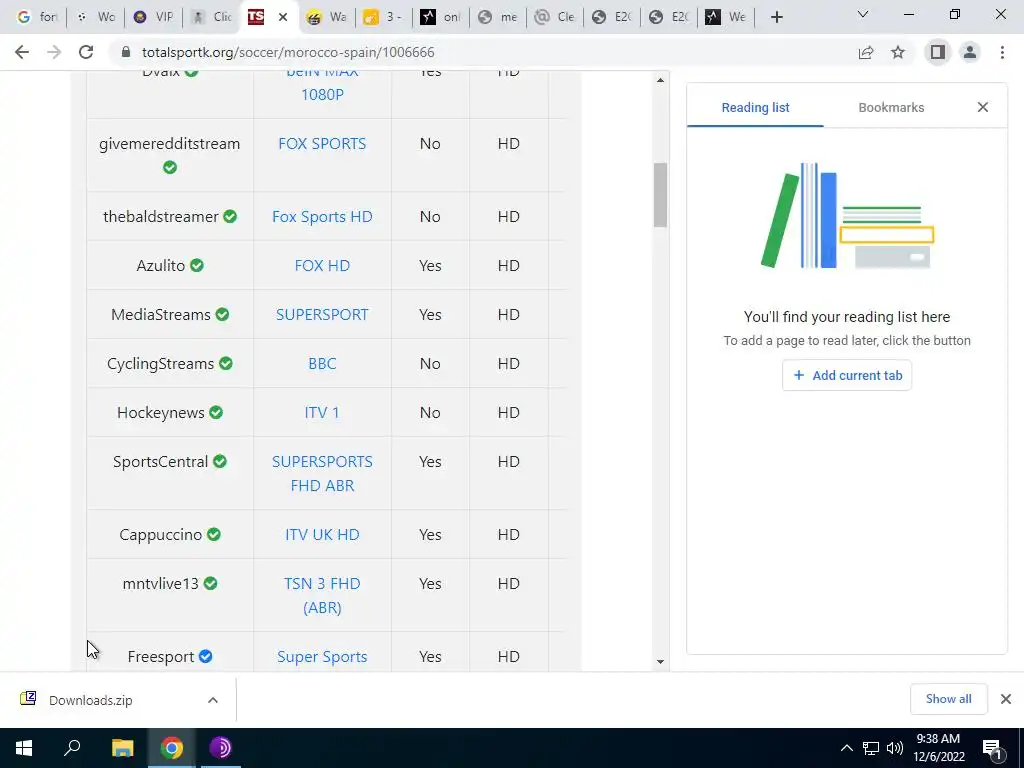The height and width of the screenshot is (768, 1024).
Task: Click the CyclingStreams streamer name
Action: (161, 364)
